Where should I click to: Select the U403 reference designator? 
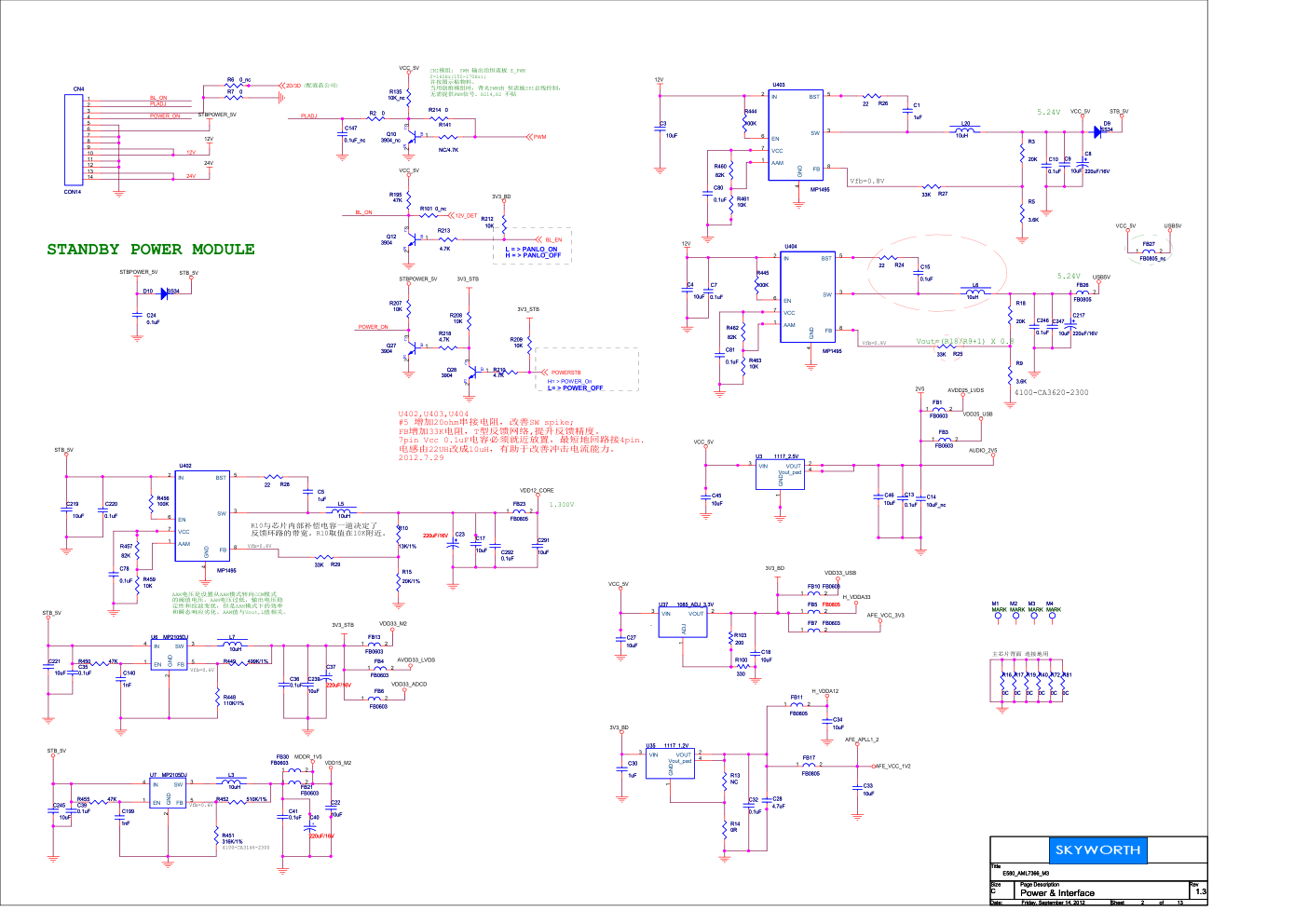[778, 85]
